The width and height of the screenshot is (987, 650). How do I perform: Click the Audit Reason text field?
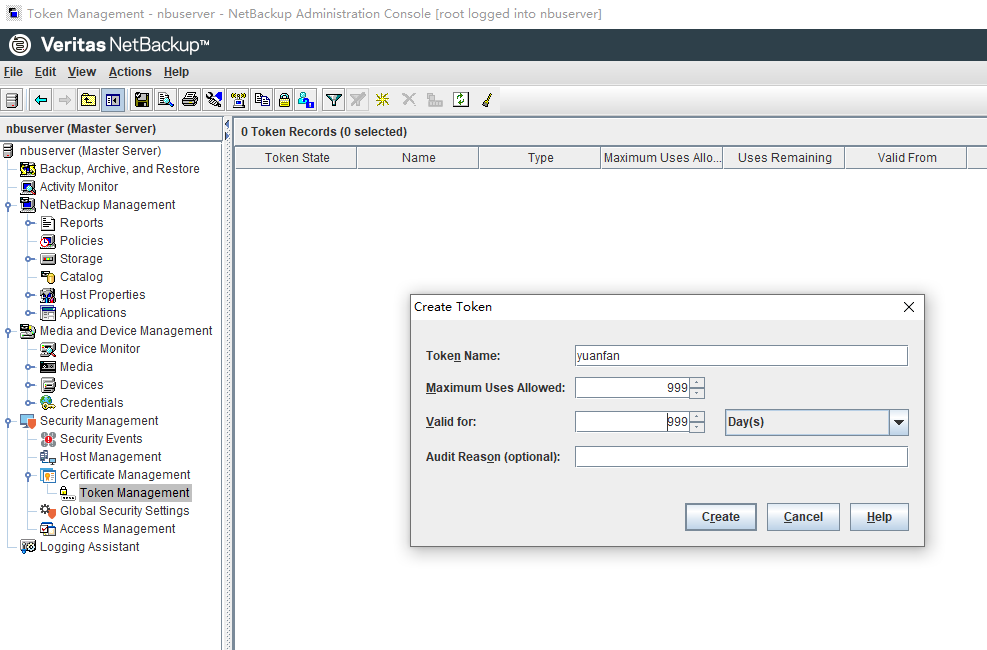740,457
